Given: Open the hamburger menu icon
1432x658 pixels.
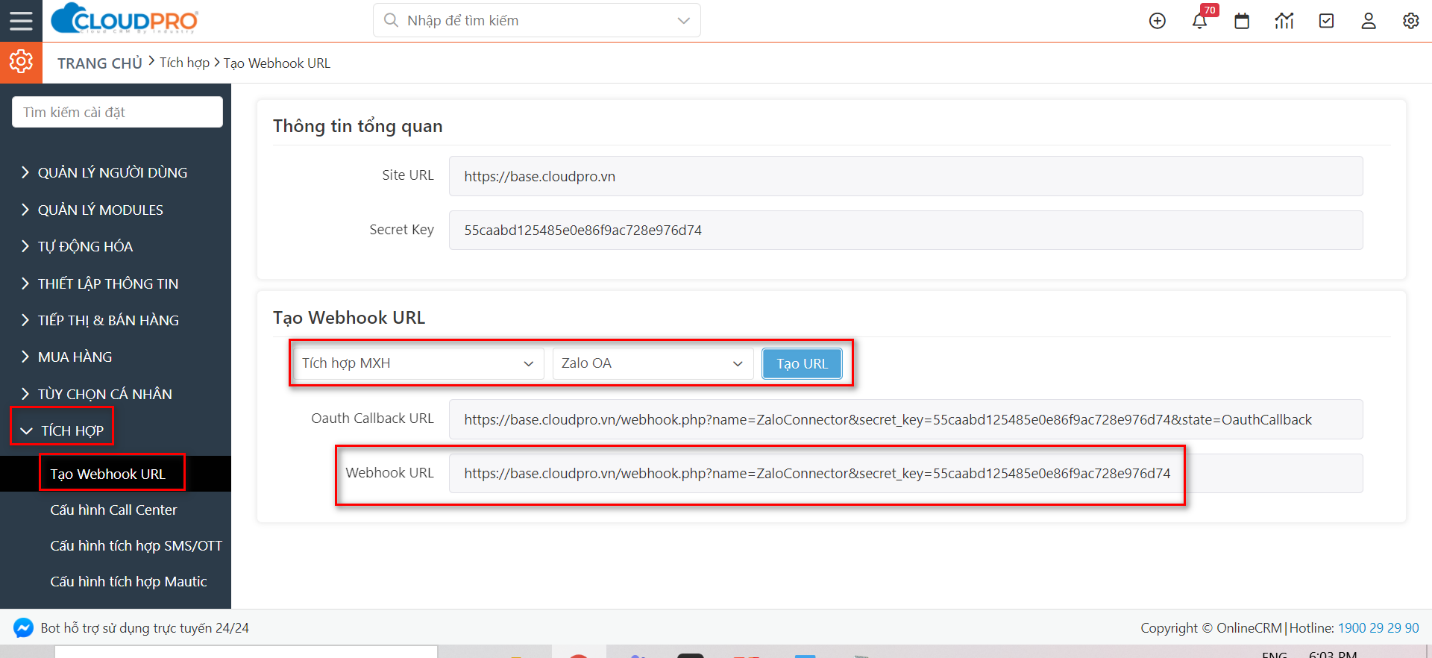Looking at the screenshot, I should tap(21, 20).
